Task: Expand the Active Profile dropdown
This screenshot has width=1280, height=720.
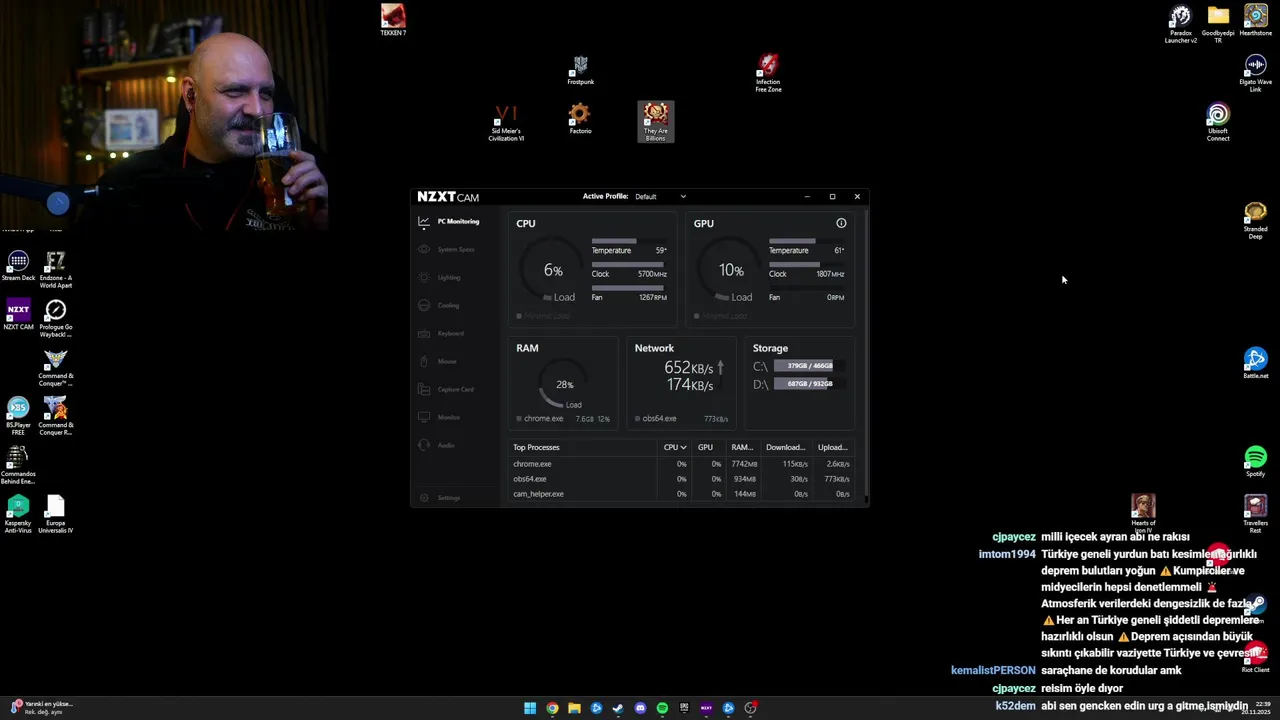Action: (x=660, y=197)
